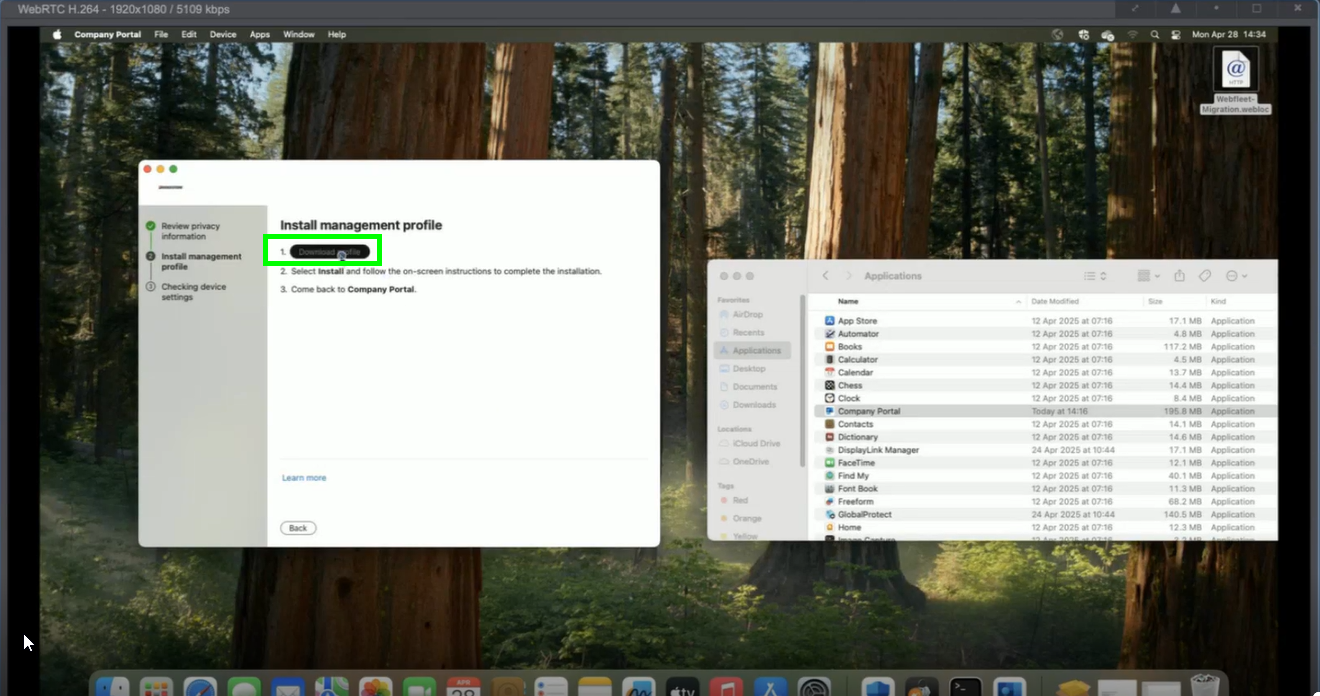Sort Finder list by Name column
Screen dimensions: 1320x696
click(x=848, y=301)
